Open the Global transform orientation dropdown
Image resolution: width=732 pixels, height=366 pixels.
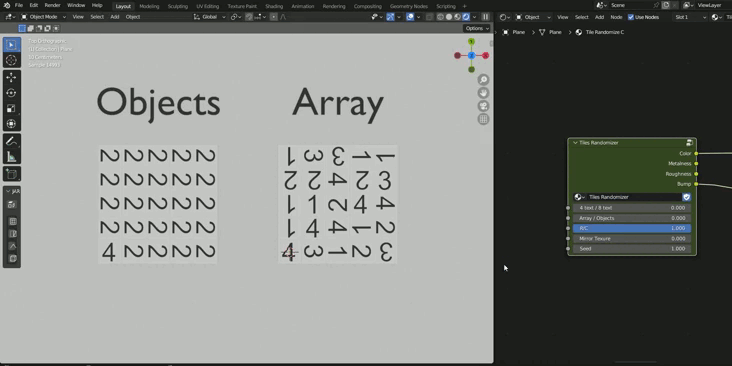tap(210, 17)
